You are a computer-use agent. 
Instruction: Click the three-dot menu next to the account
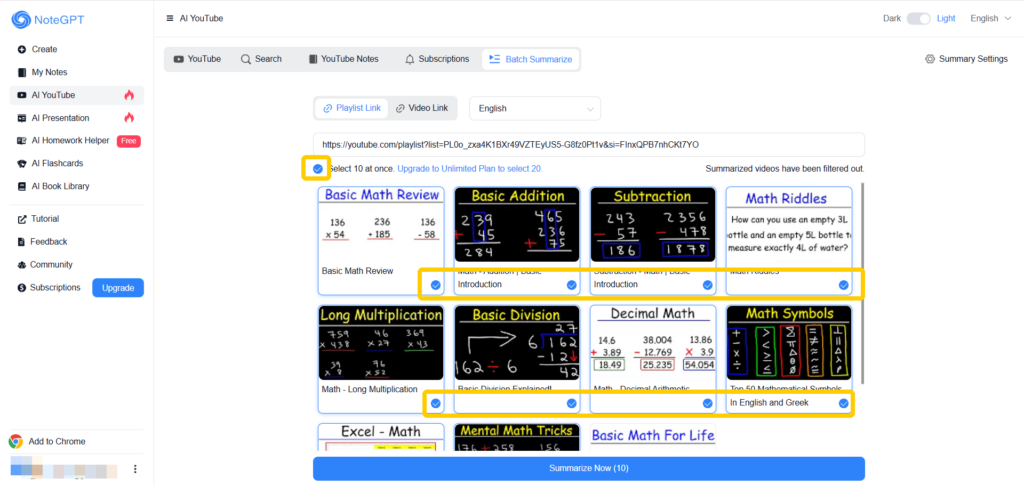(135, 468)
